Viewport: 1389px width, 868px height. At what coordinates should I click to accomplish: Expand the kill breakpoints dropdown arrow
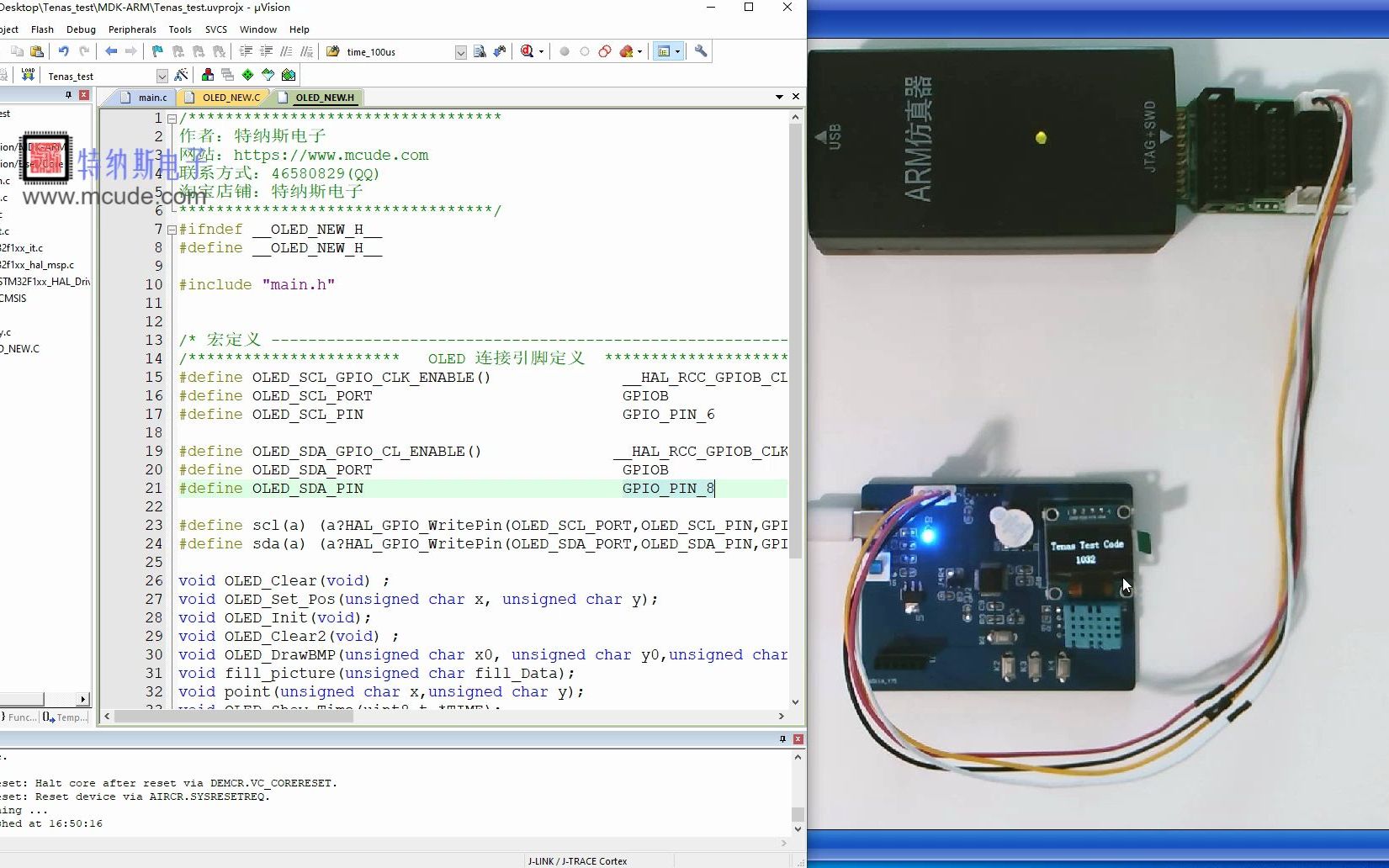tap(639, 52)
